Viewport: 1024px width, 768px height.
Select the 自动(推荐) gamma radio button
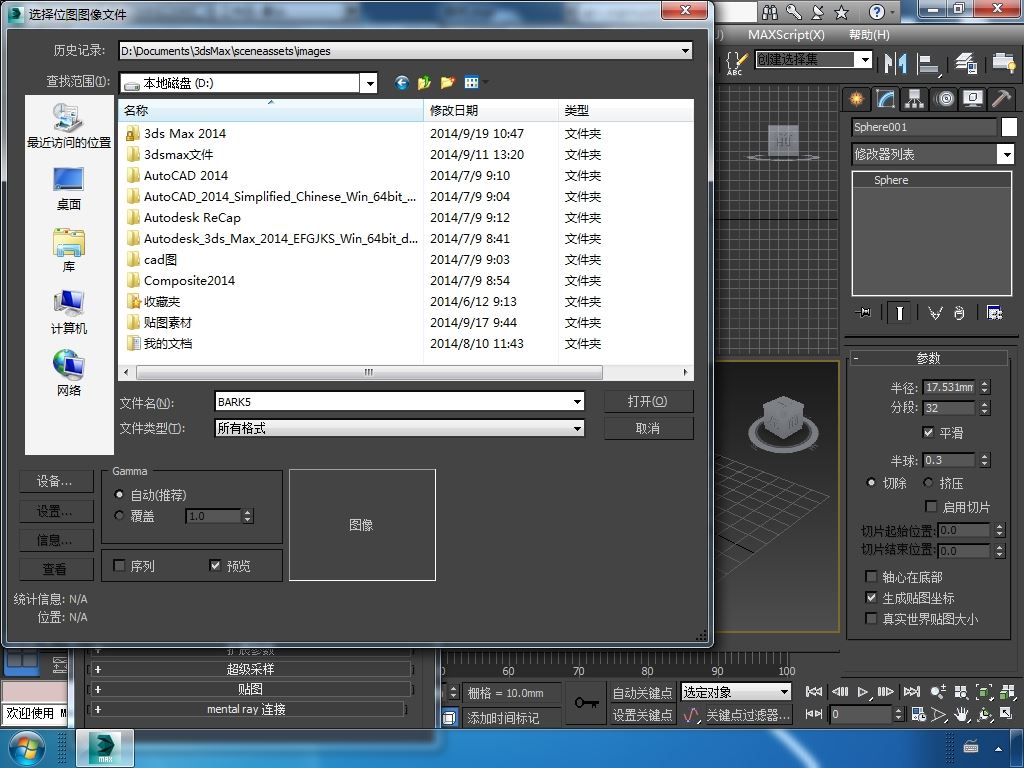(x=119, y=494)
